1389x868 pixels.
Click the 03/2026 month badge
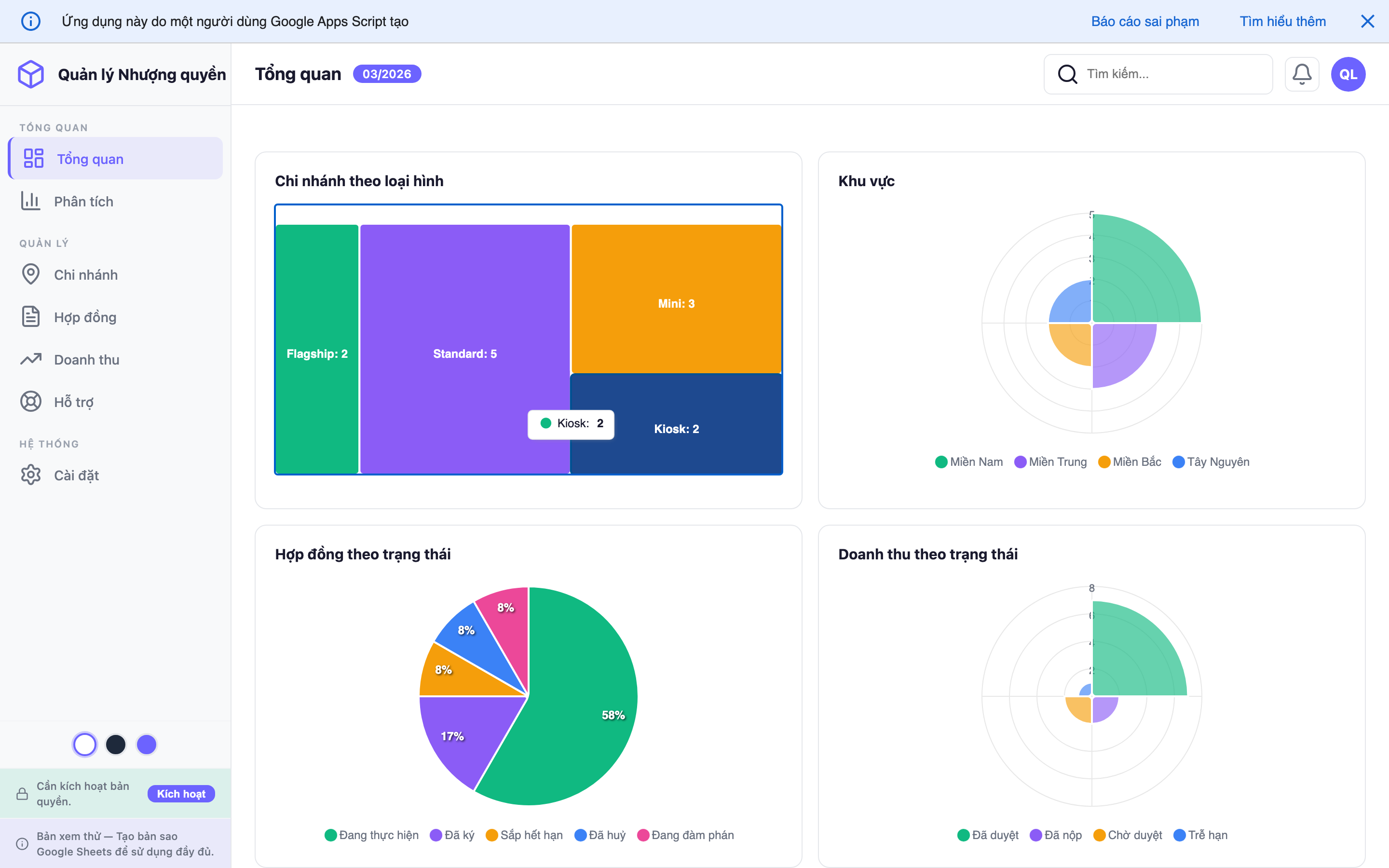(386, 74)
